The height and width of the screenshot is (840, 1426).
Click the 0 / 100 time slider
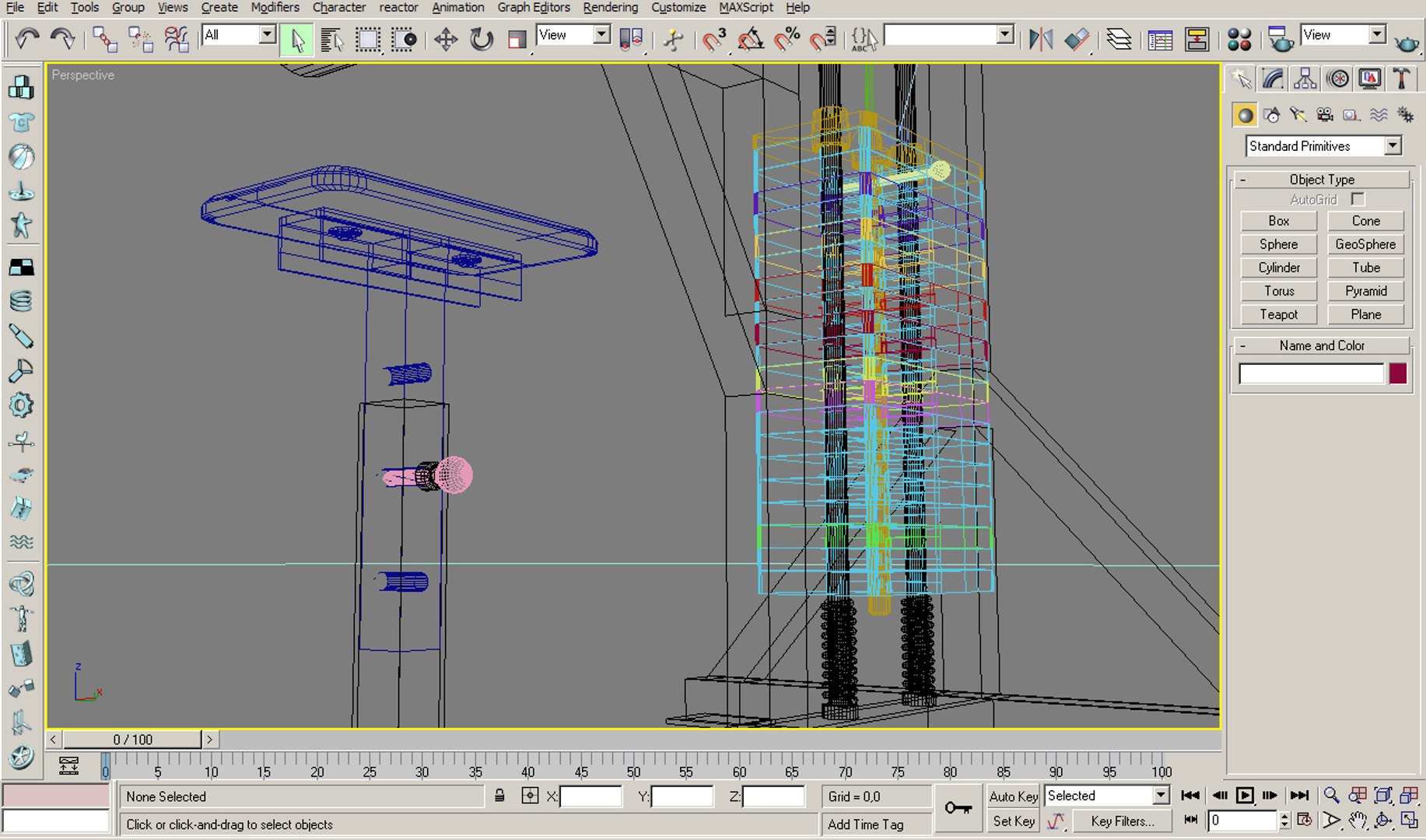(x=132, y=740)
